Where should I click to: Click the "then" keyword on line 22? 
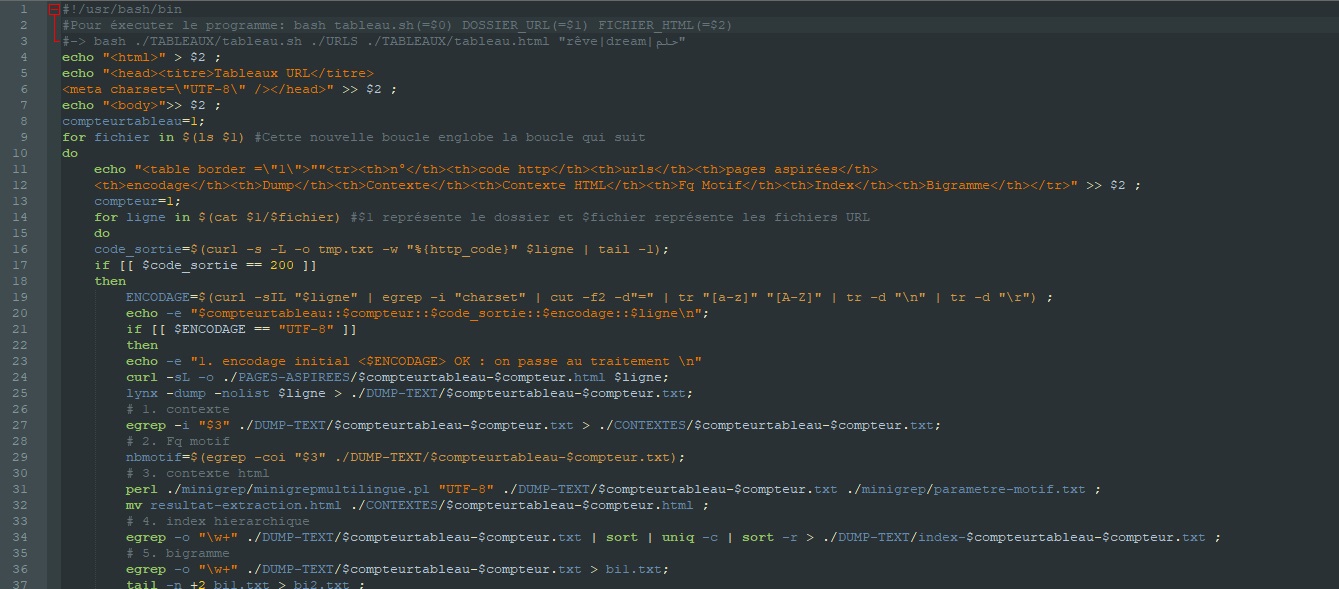click(x=142, y=345)
